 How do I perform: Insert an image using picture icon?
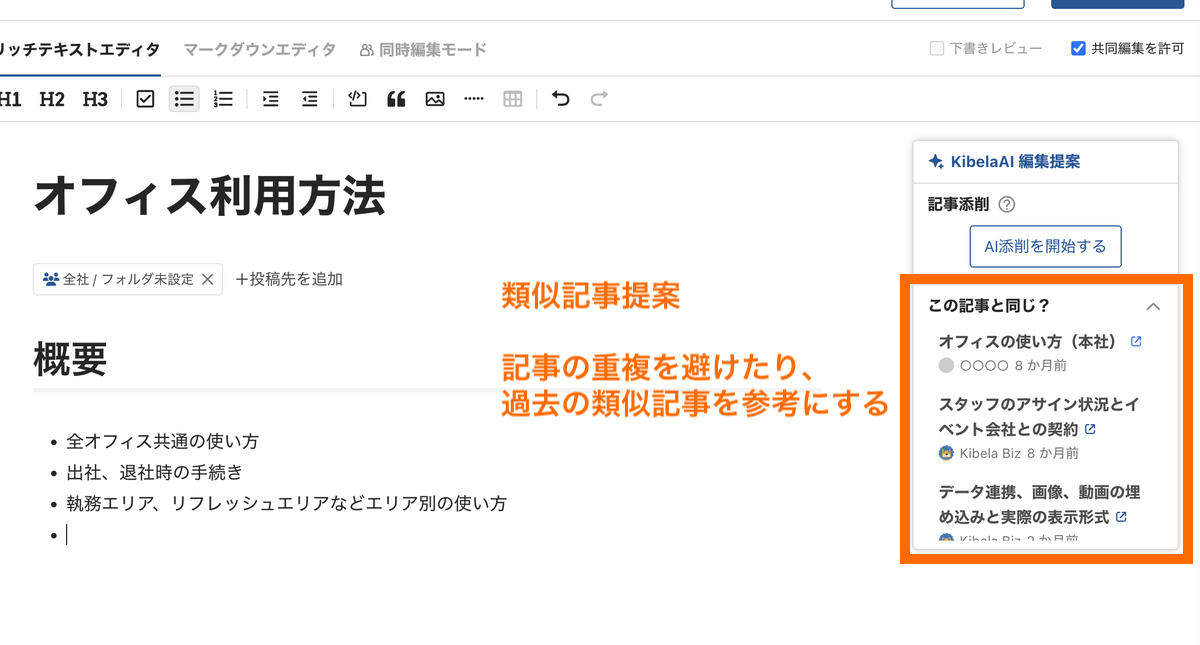pyautogui.click(x=435, y=99)
